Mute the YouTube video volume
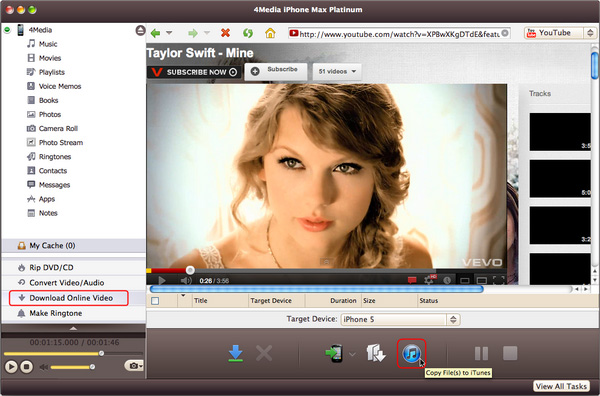 (x=186, y=280)
